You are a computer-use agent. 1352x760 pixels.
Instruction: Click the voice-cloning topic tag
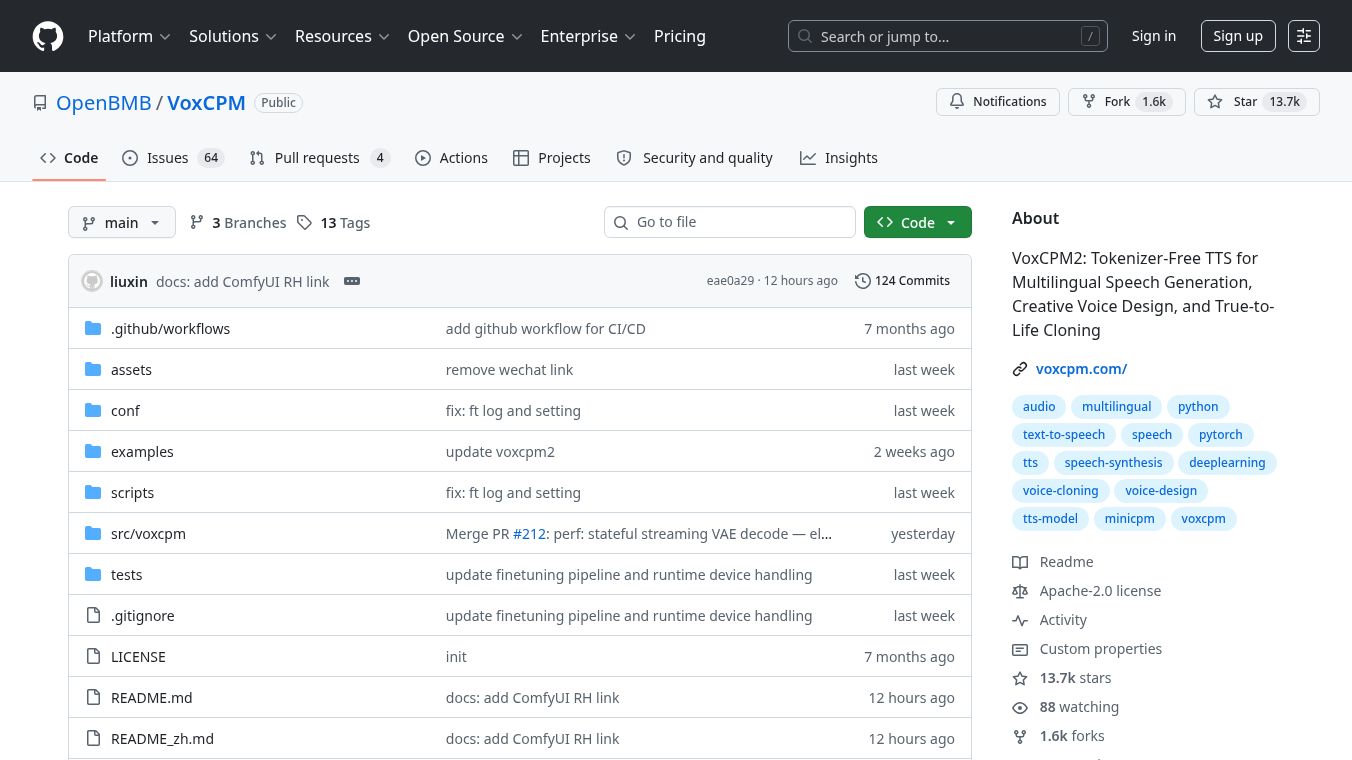[1061, 491]
